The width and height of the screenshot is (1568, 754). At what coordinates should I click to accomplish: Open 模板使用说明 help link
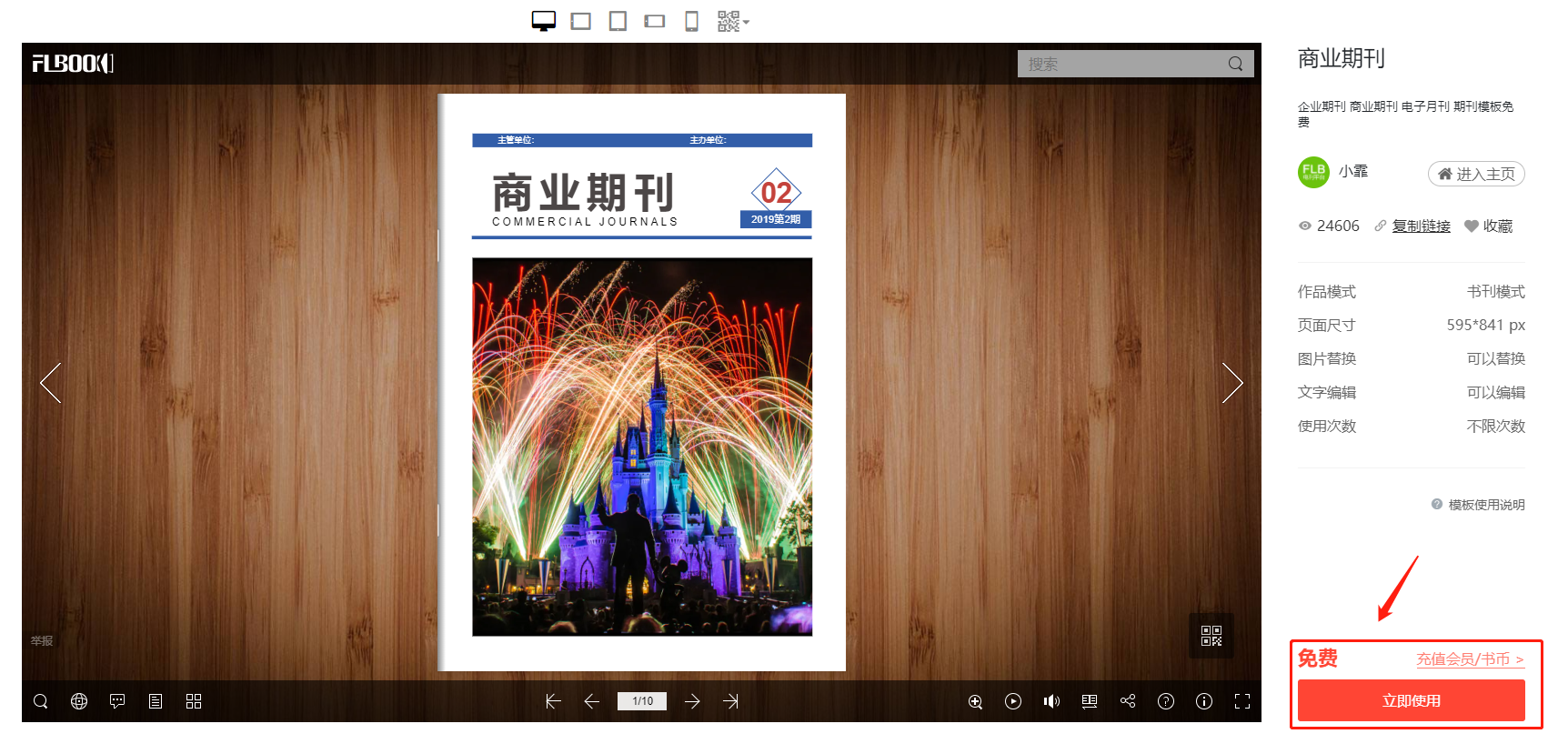tap(1478, 505)
